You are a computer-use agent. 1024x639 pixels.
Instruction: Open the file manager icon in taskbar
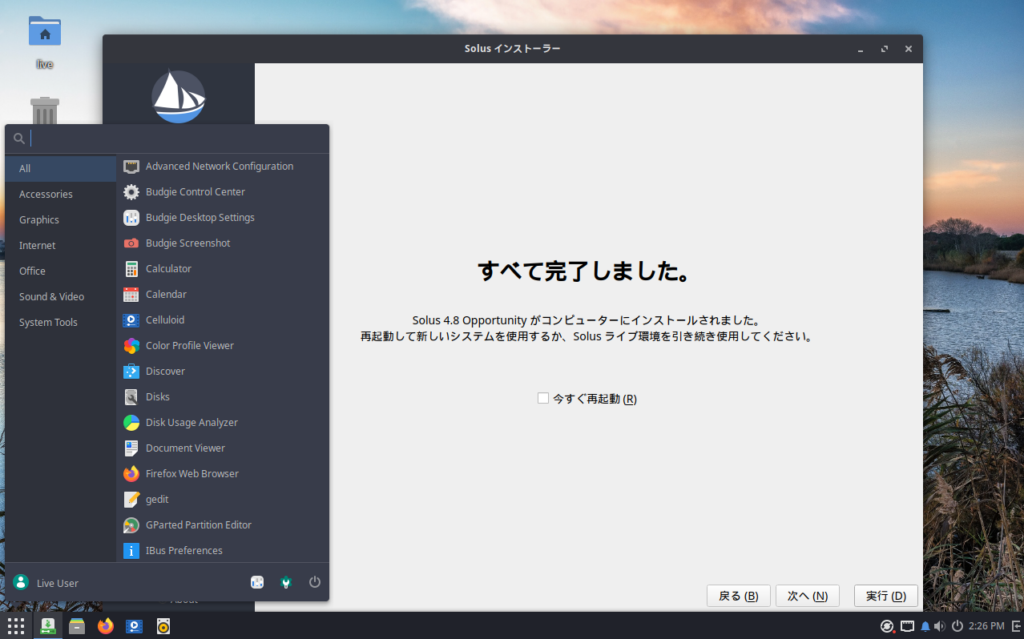(x=76, y=626)
